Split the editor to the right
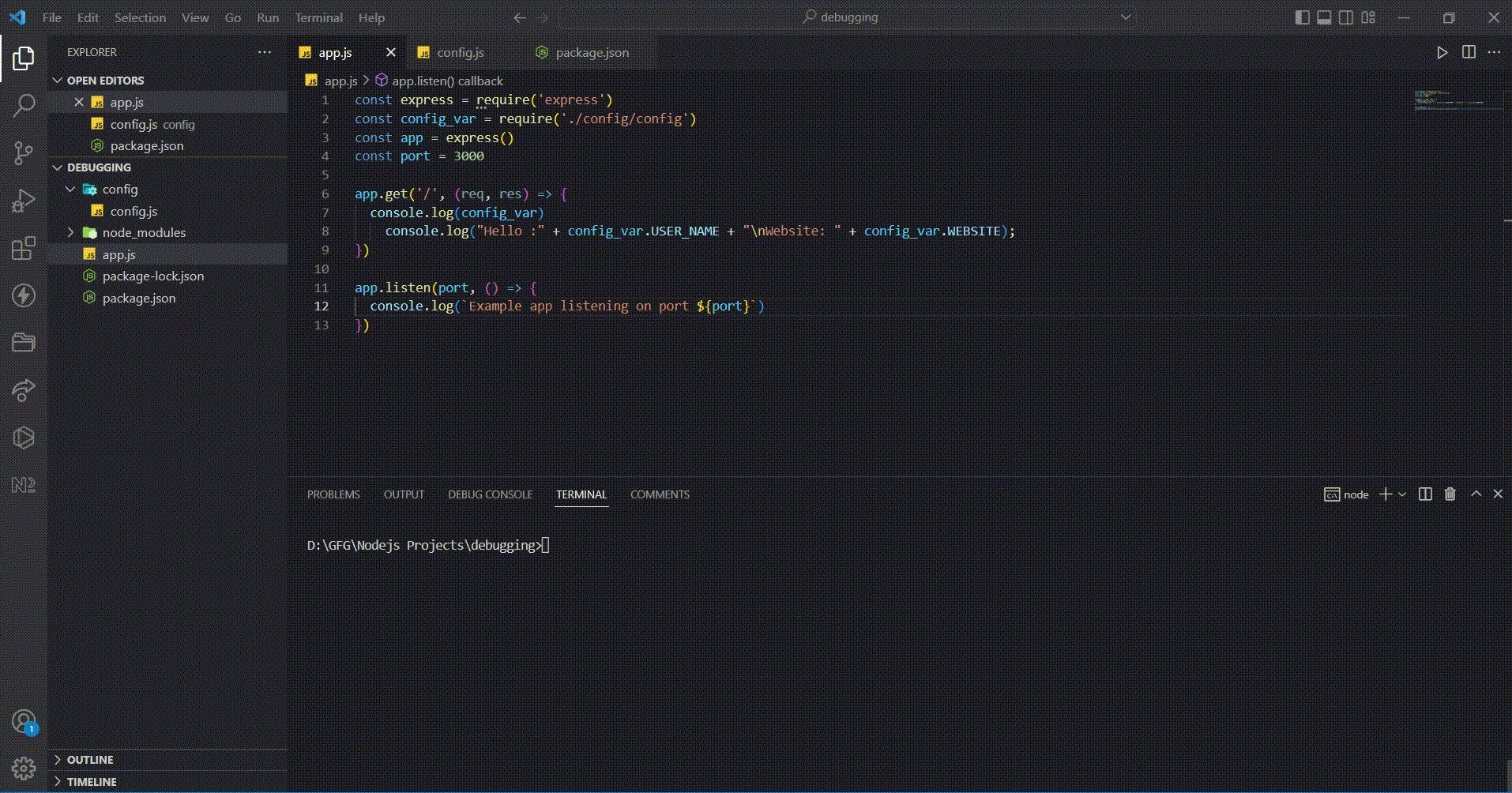The width and height of the screenshot is (1512, 793). pos(1469,52)
